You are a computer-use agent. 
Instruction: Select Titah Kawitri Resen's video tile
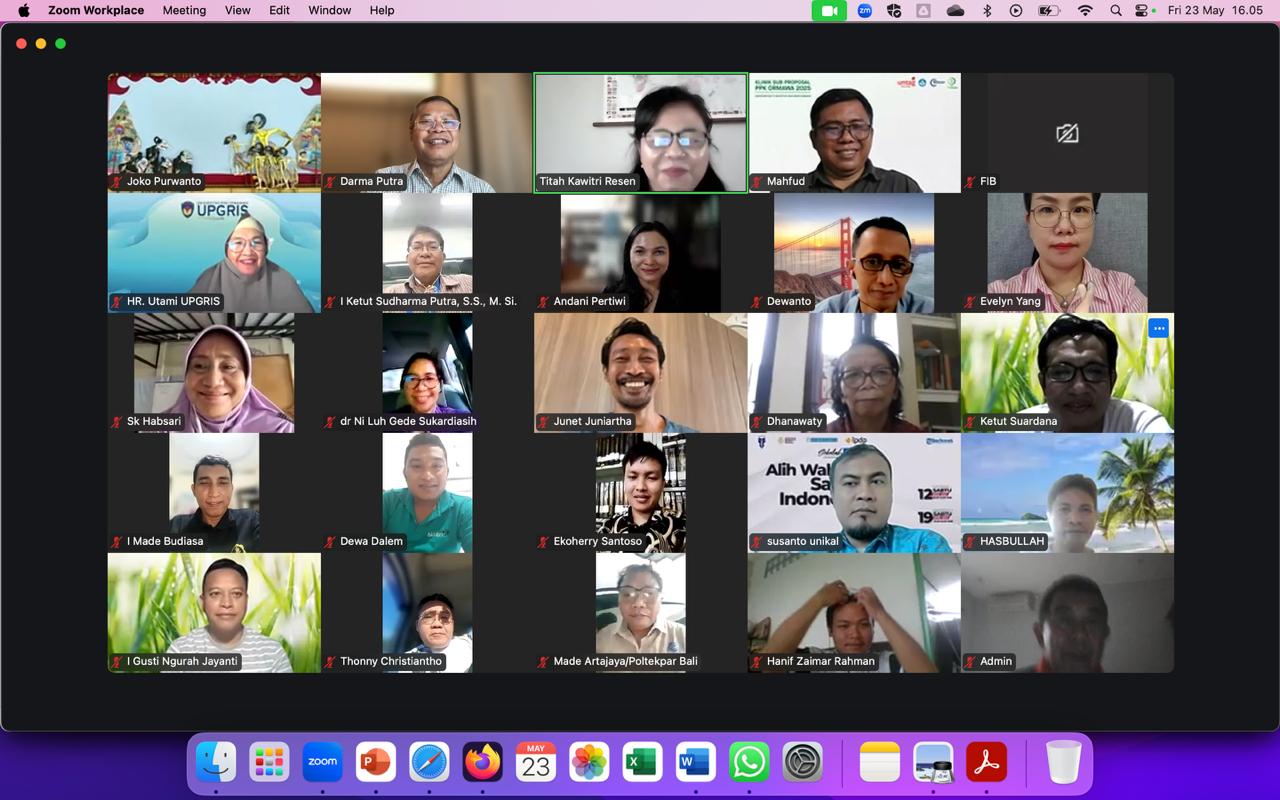[x=640, y=132]
